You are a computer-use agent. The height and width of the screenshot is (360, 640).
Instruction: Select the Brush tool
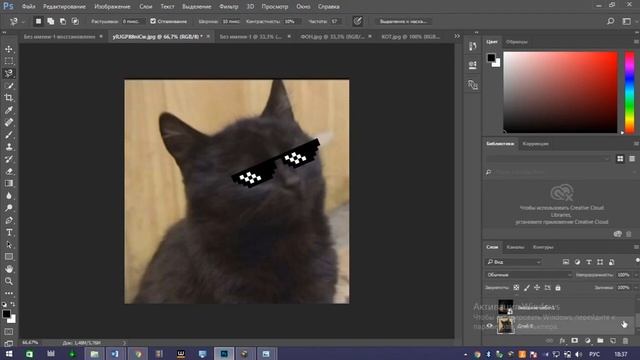[9, 135]
